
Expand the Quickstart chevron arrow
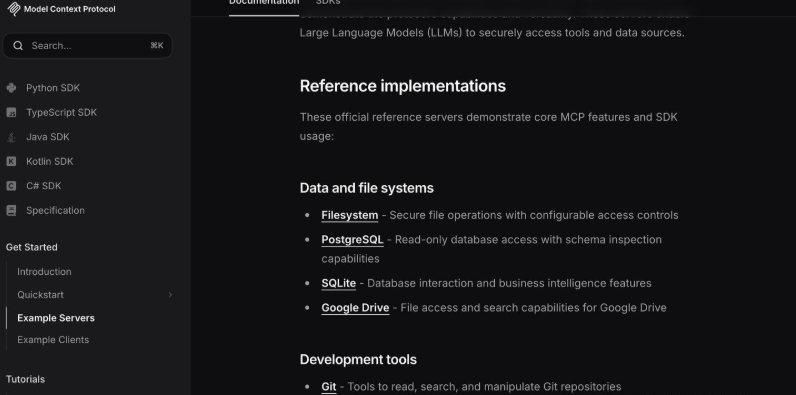click(x=170, y=294)
